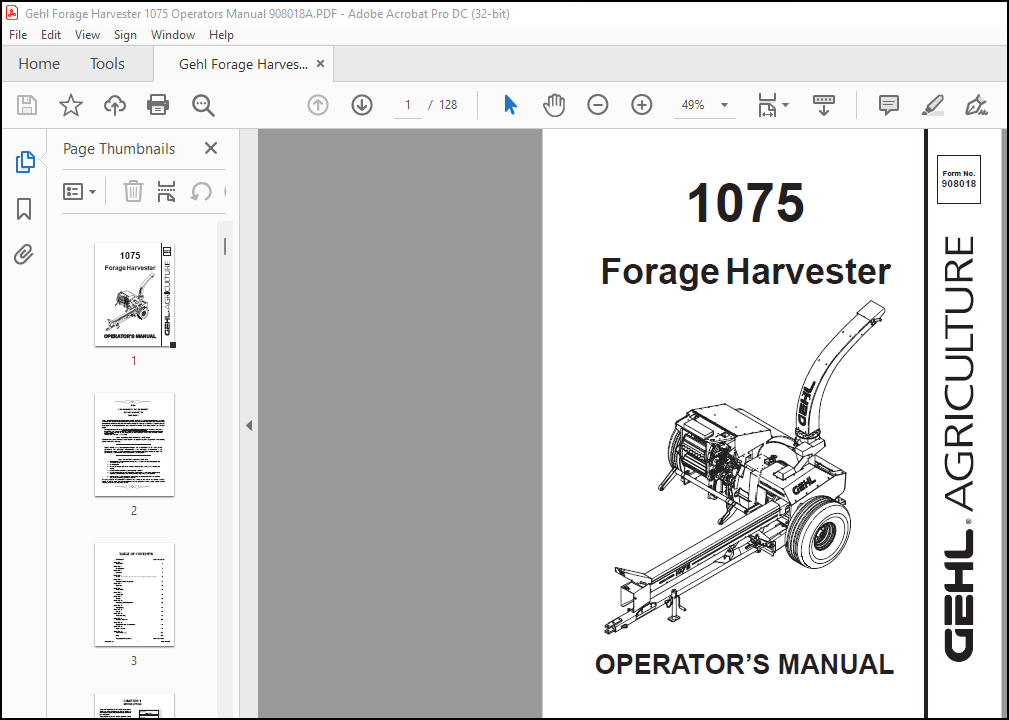Open the Edit menu

click(x=51, y=35)
